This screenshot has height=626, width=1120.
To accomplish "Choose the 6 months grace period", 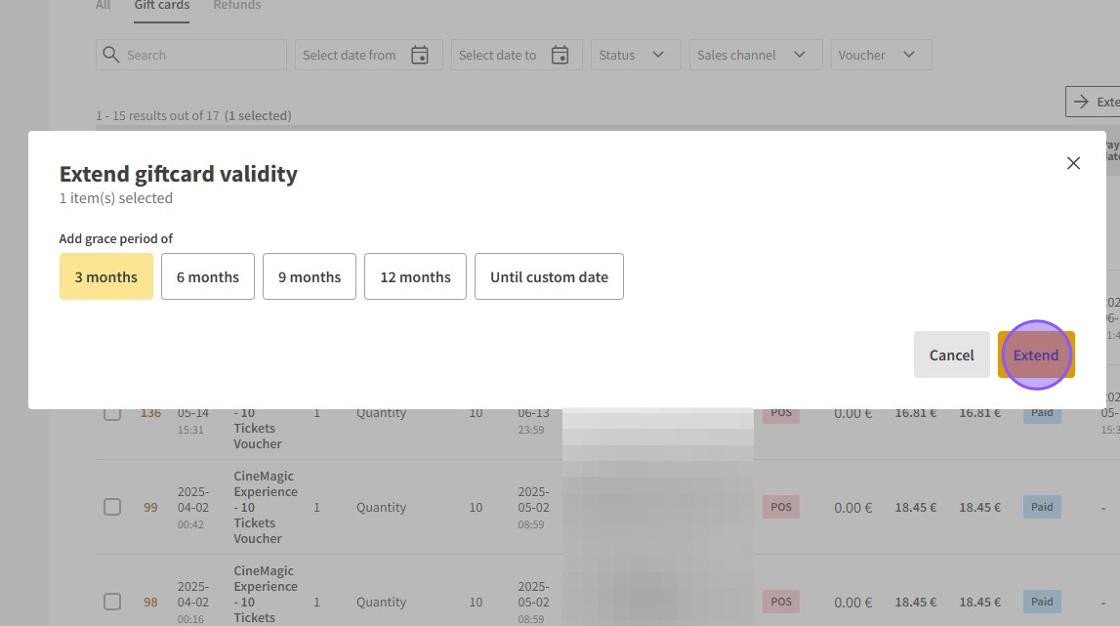I will tap(208, 276).
